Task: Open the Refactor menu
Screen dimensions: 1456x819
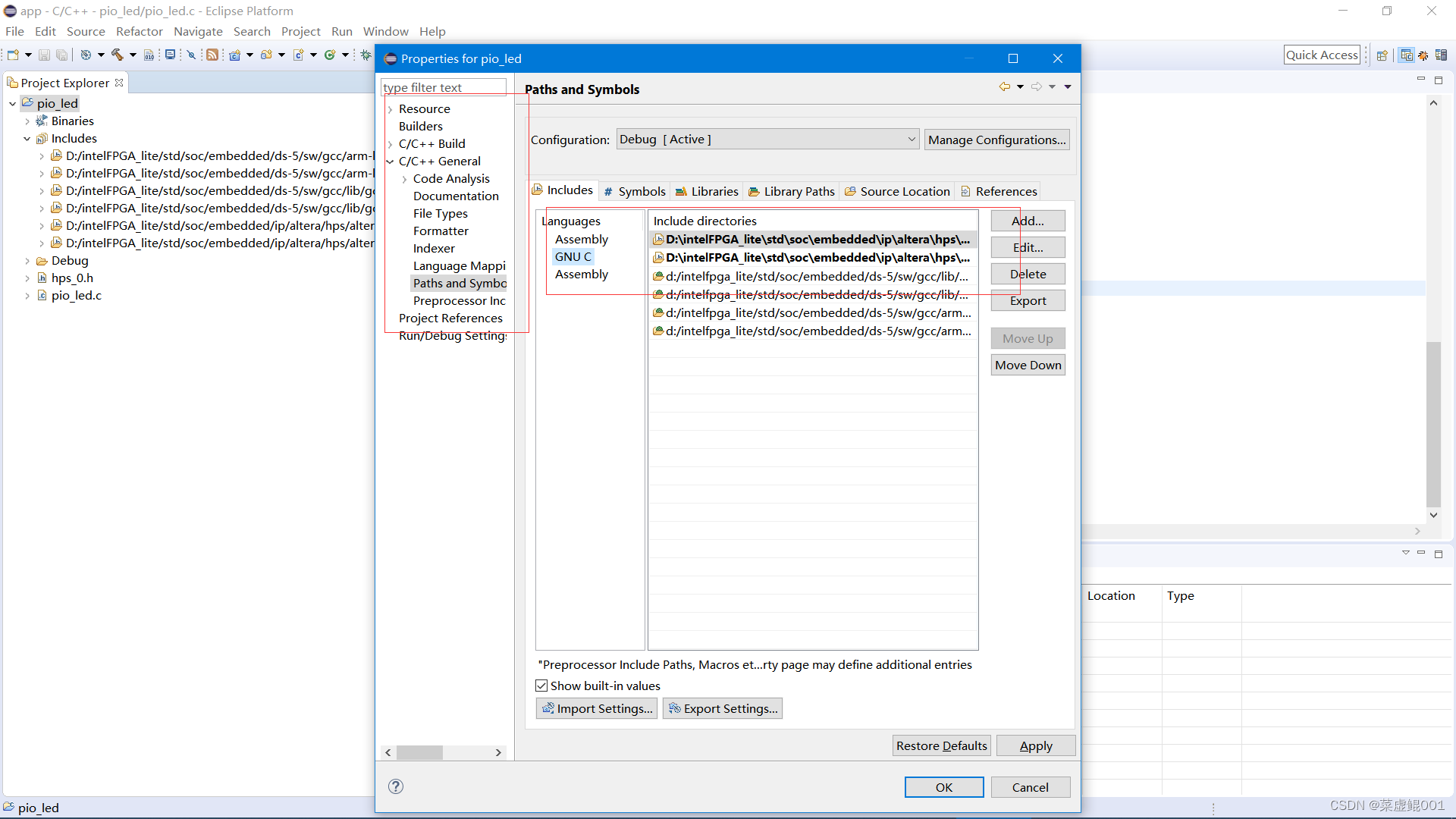Action: click(139, 31)
